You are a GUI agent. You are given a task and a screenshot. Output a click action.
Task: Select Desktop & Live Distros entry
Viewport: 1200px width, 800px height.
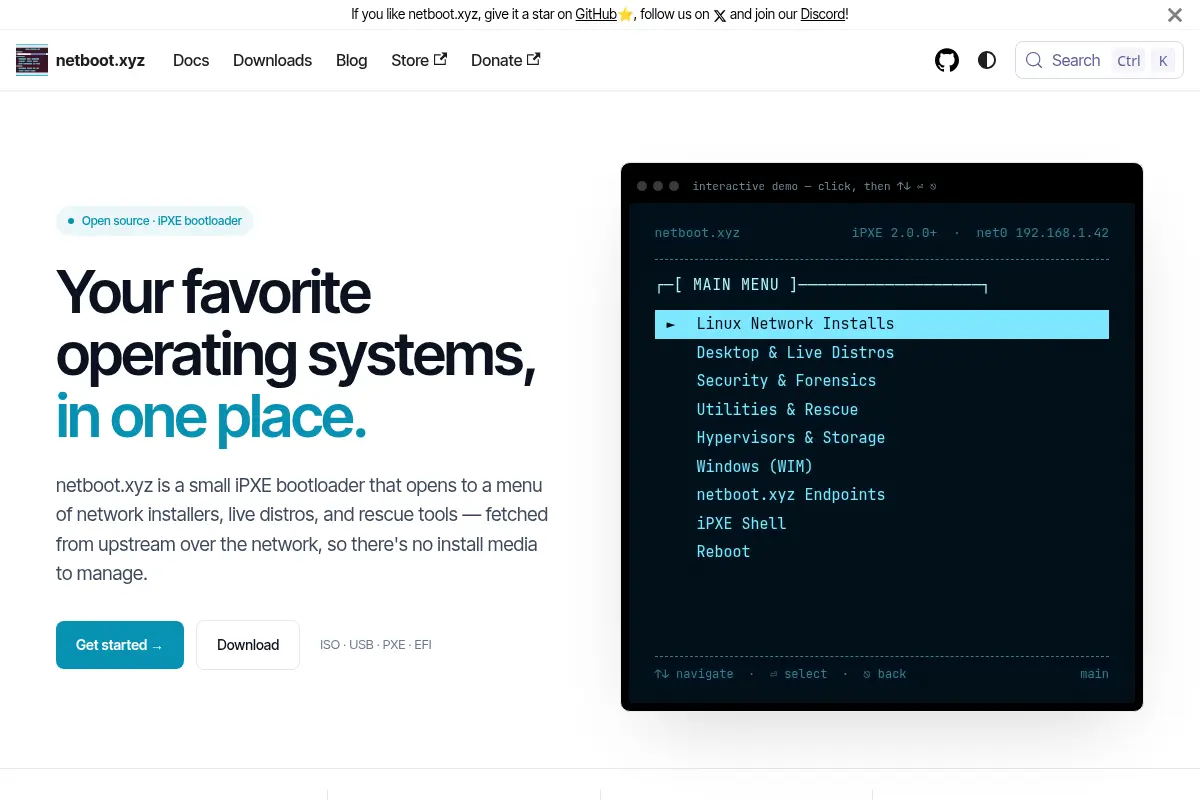click(795, 352)
